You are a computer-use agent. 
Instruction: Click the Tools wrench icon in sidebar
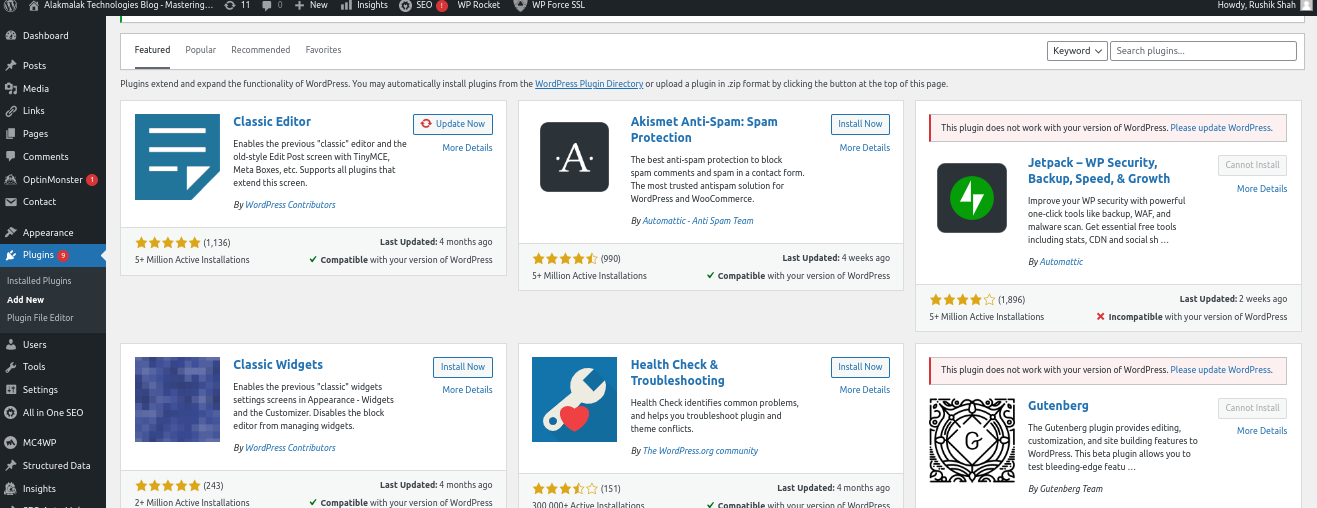(11, 367)
